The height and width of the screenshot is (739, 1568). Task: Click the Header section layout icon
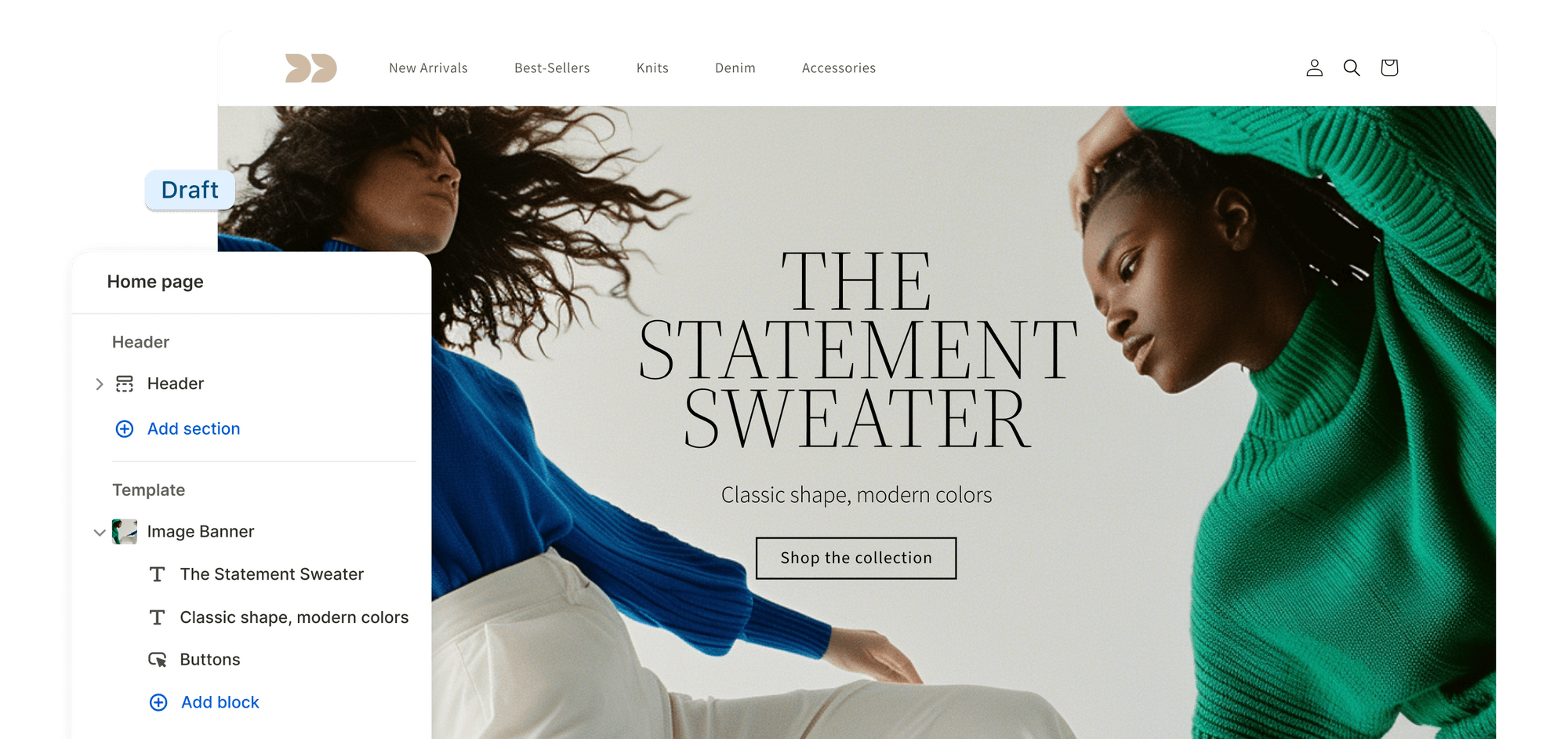tap(125, 384)
